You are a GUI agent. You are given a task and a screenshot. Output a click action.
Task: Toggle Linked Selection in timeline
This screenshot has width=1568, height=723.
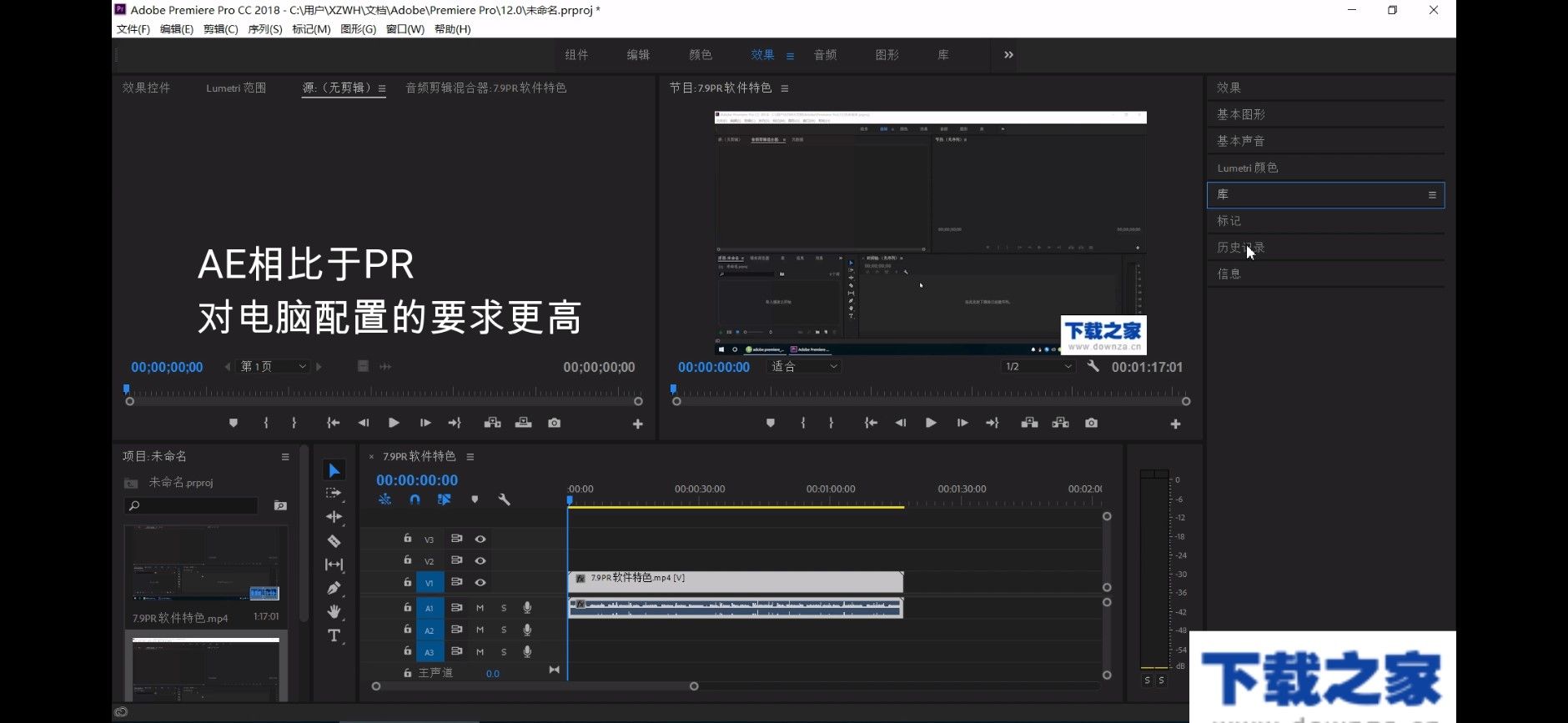pyautogui.click(x=445, y=500)
